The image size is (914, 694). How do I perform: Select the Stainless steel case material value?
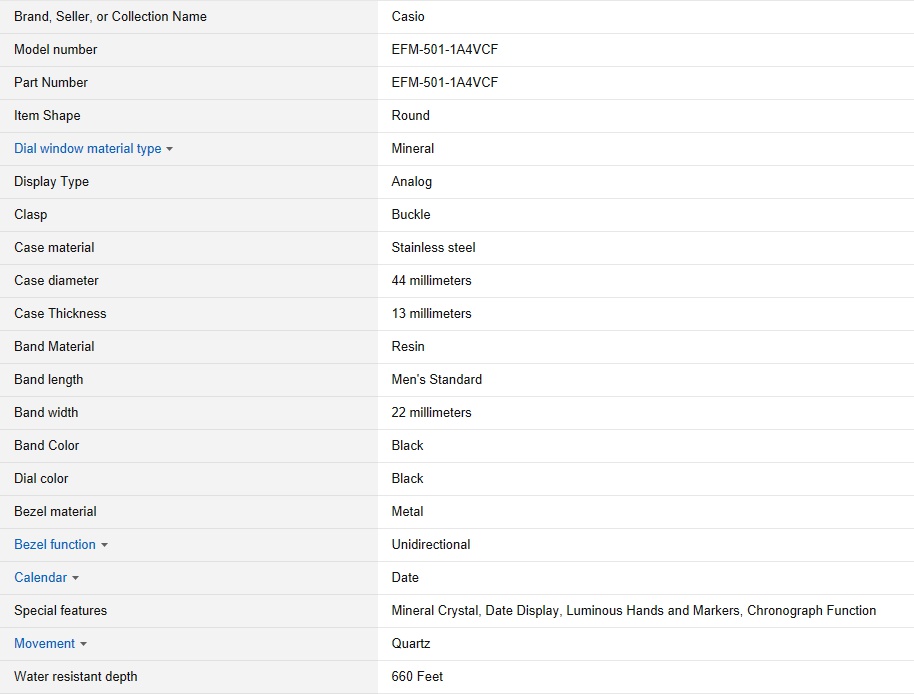433,248
